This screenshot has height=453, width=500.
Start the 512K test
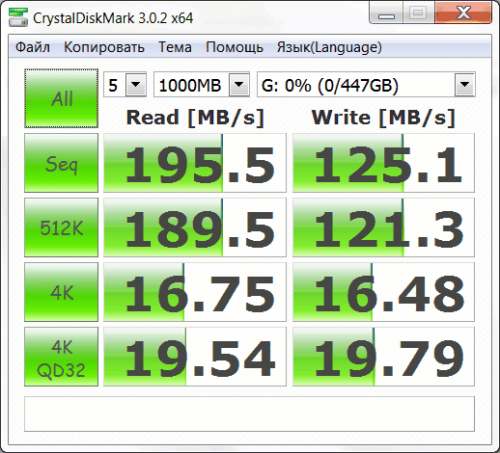61,228
